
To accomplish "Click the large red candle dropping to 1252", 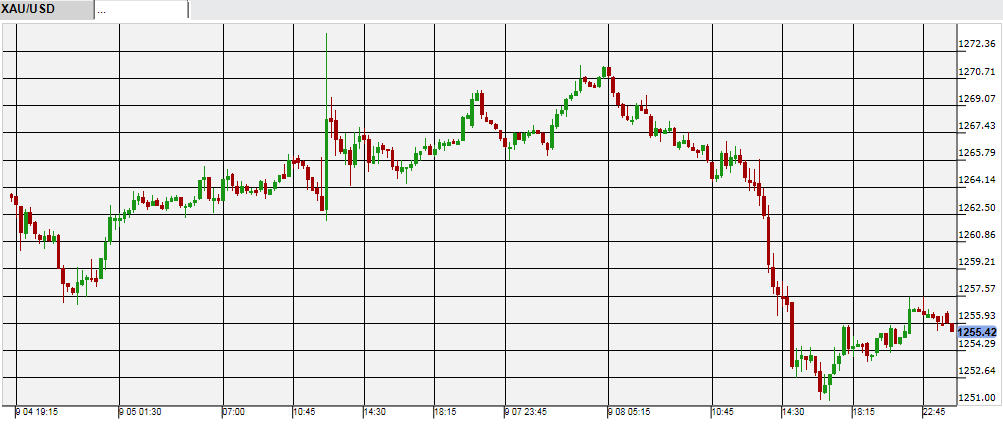I will (791, 335).
